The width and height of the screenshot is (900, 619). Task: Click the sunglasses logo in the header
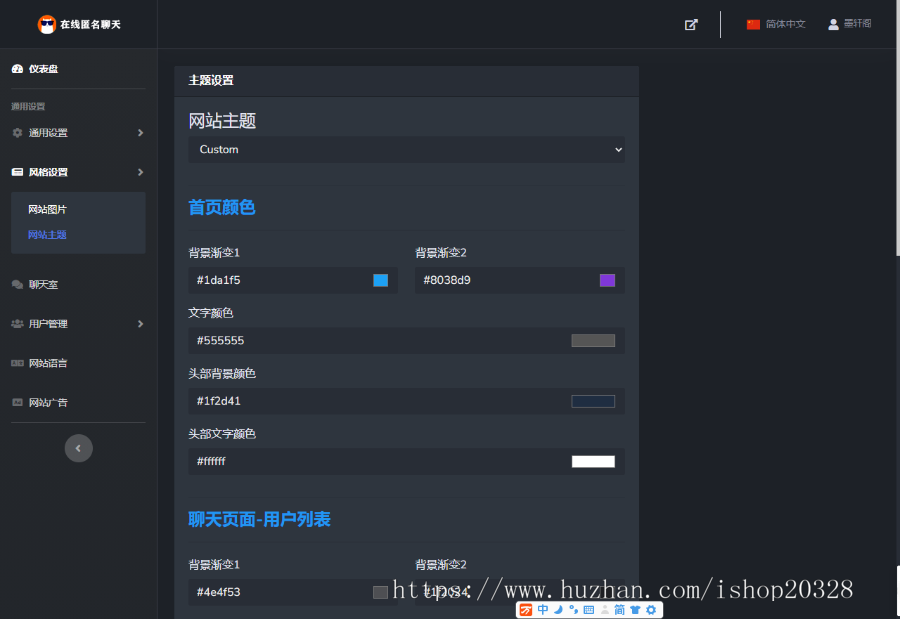(46, 24)
